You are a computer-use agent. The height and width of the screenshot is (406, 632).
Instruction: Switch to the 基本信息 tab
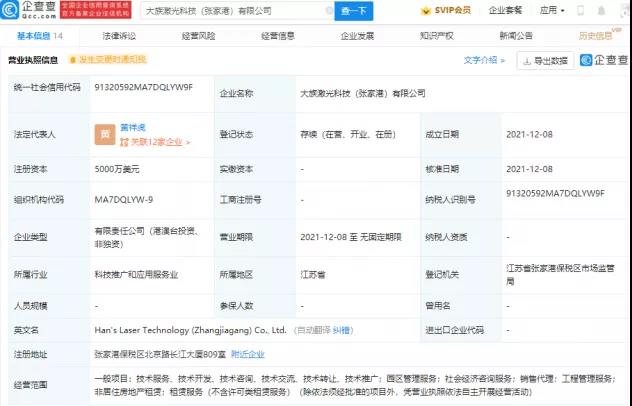tap(40, 36)
